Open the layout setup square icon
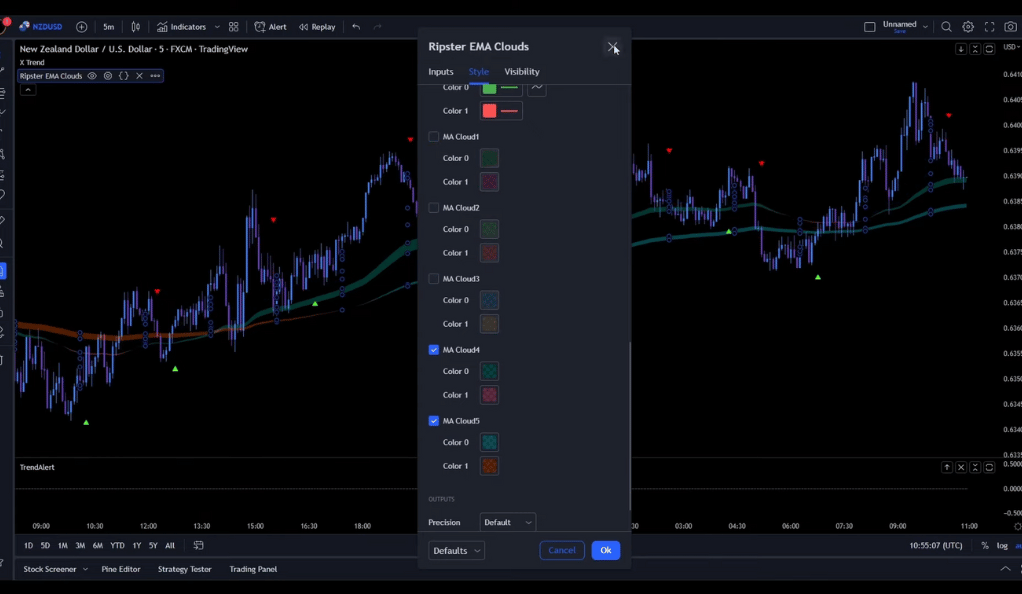The width and height of the screenshot is (1022, 594). pos(869,27)
